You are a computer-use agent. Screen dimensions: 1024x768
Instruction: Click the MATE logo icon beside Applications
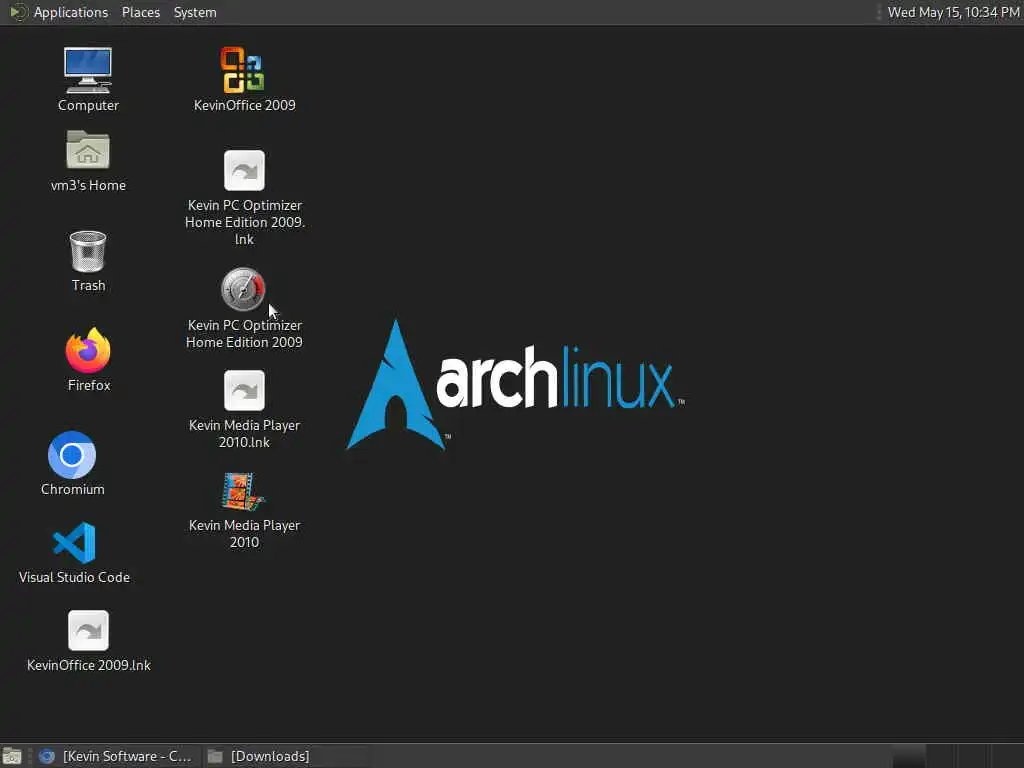19,12
